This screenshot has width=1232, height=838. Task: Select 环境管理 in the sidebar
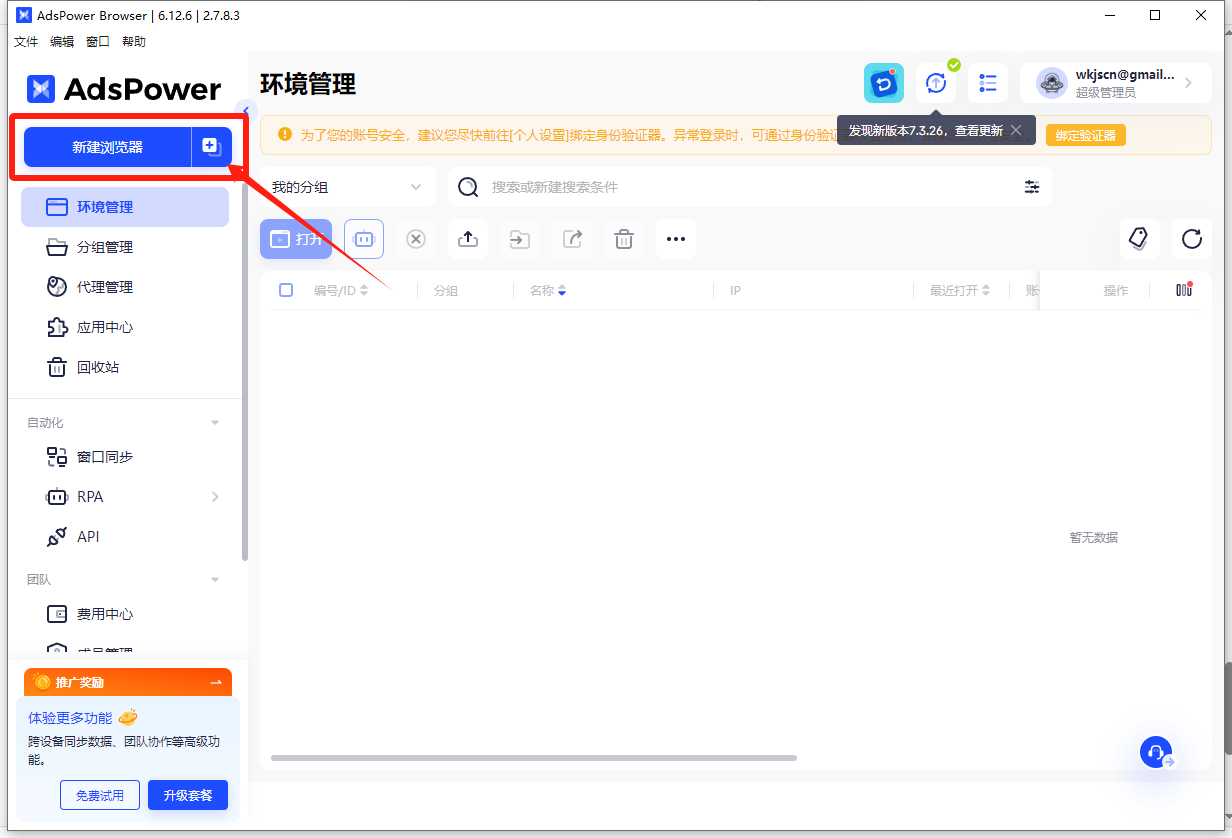[x=125, y=207]
